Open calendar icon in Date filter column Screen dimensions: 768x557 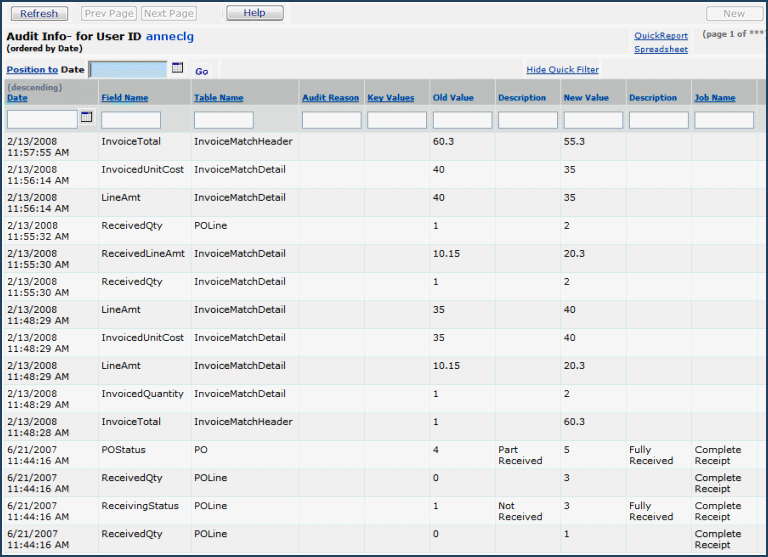pyautogui.click(x=86, y=118)
